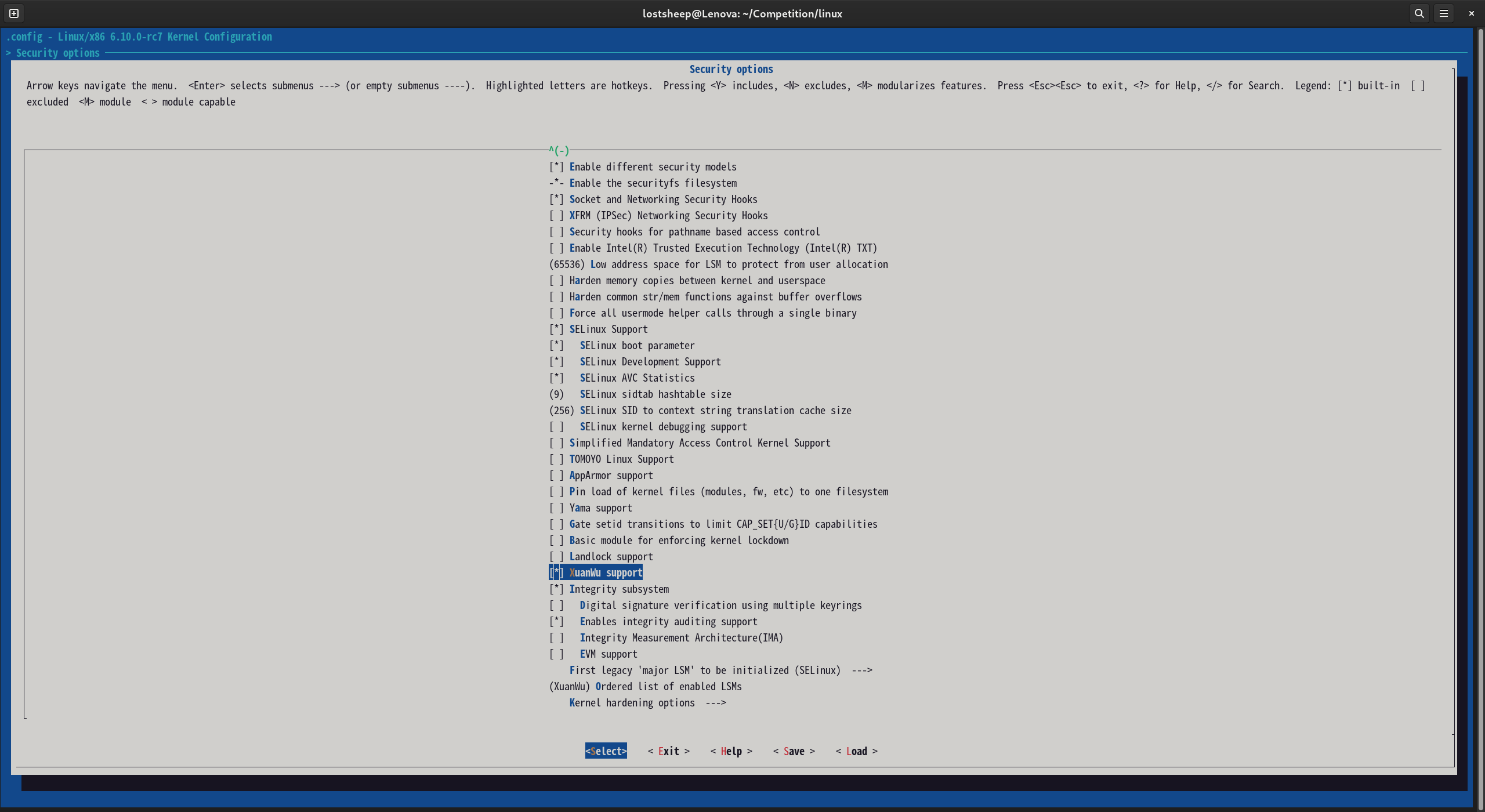This screenshot has width=1485, height=812.
Task: Toggle SELinux boot parameter
Action: (622, 346)
